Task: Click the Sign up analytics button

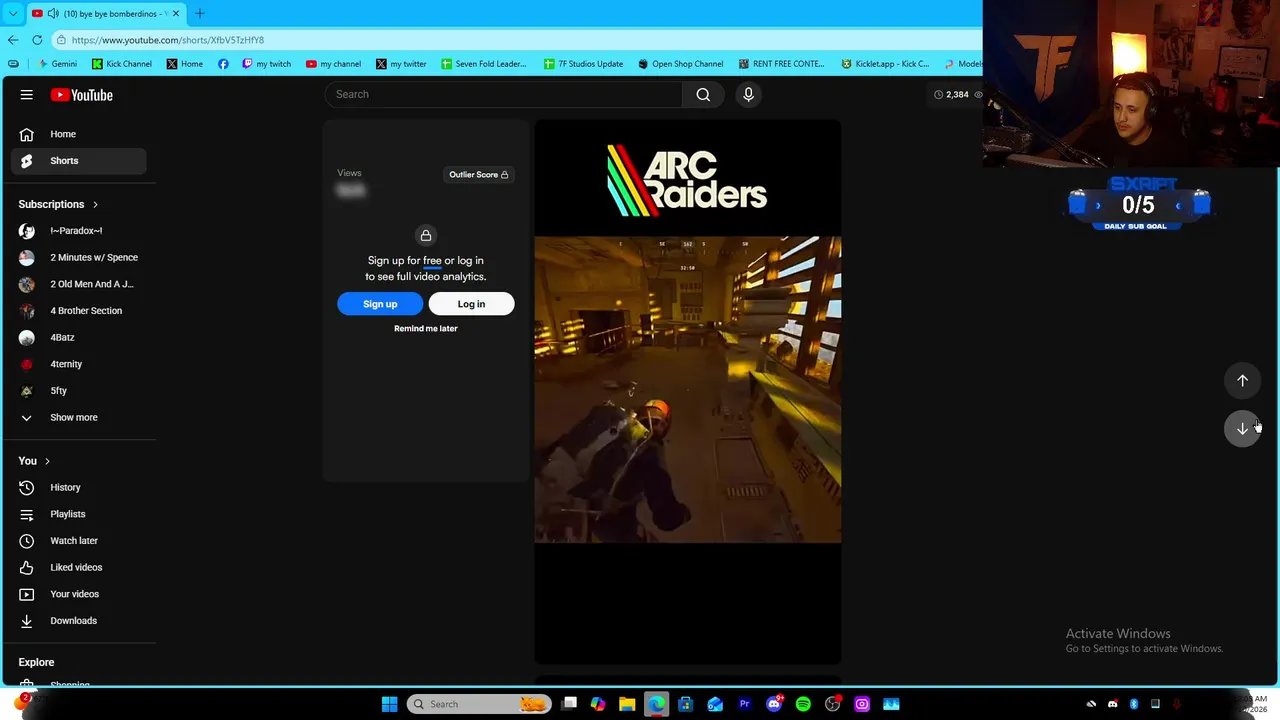Action: point(380,304)
